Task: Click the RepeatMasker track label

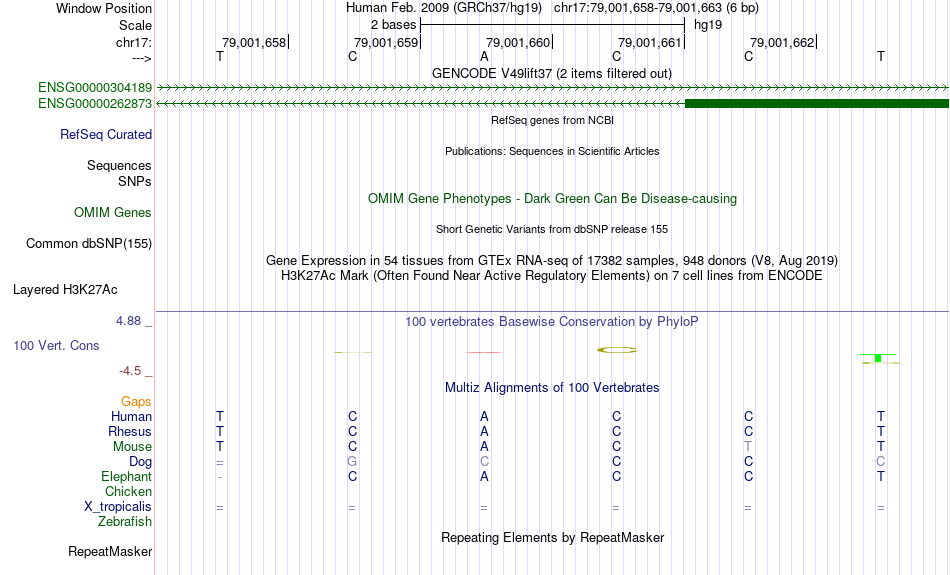Action: (110, 551)
